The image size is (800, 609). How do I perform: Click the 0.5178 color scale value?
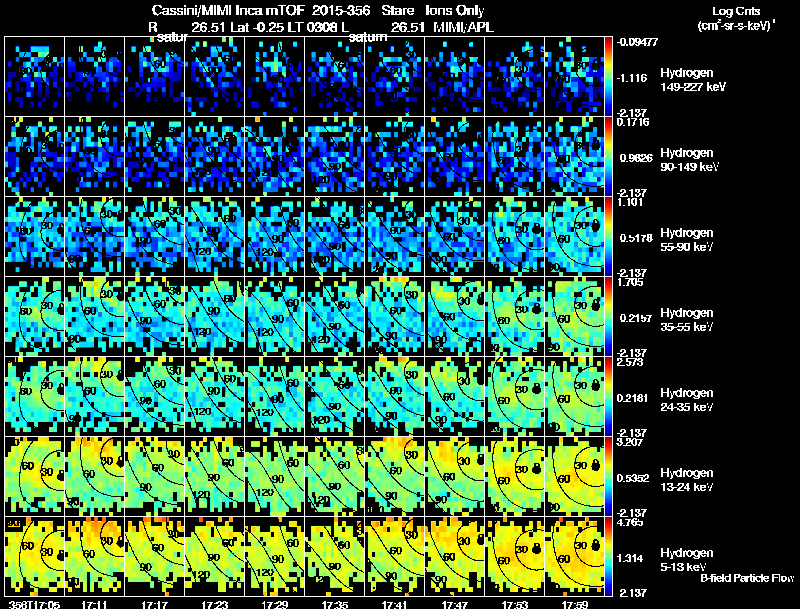tap(636, 238)
